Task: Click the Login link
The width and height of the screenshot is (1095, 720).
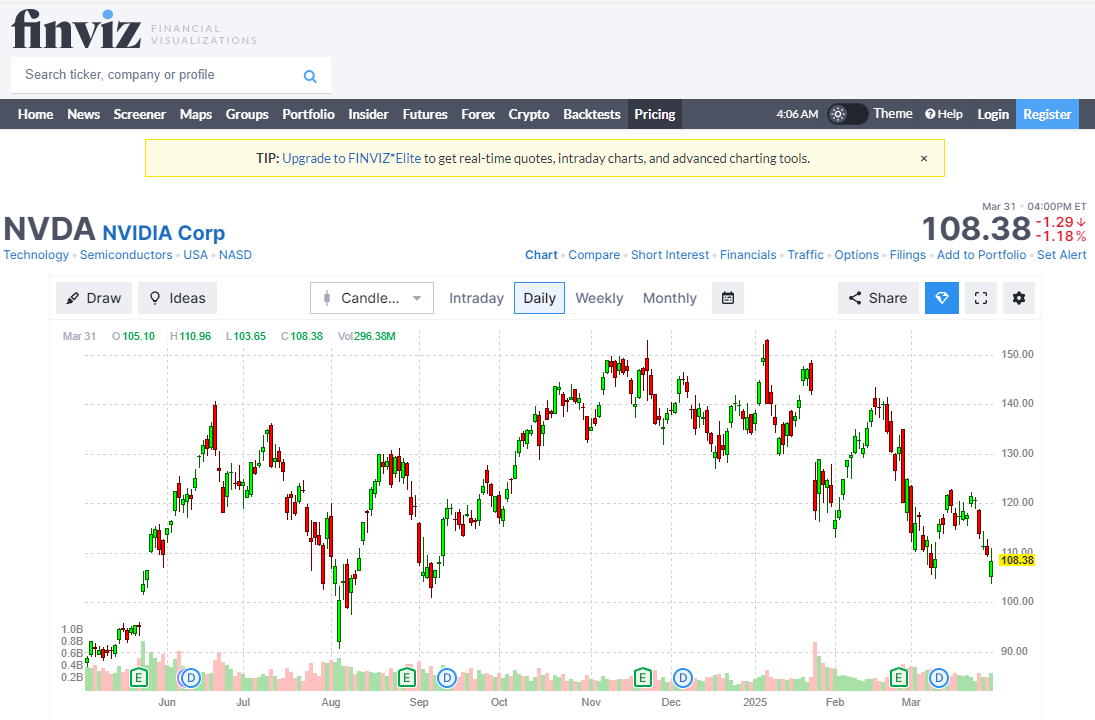Action: click(x=993, y=114)
